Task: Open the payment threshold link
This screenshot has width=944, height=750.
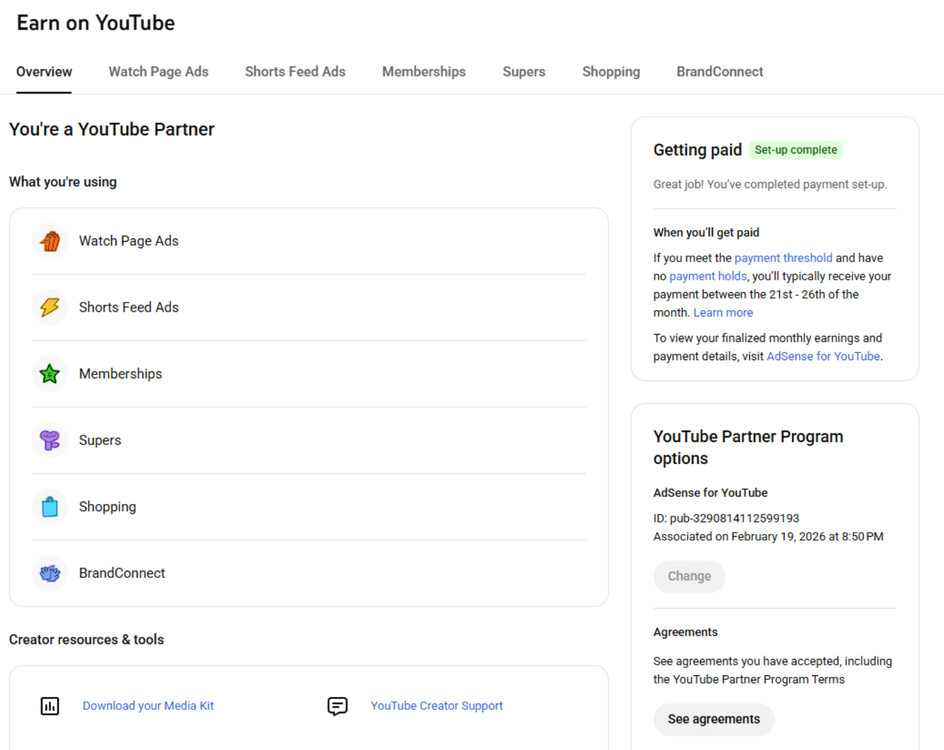Action: tap(783, 258)
